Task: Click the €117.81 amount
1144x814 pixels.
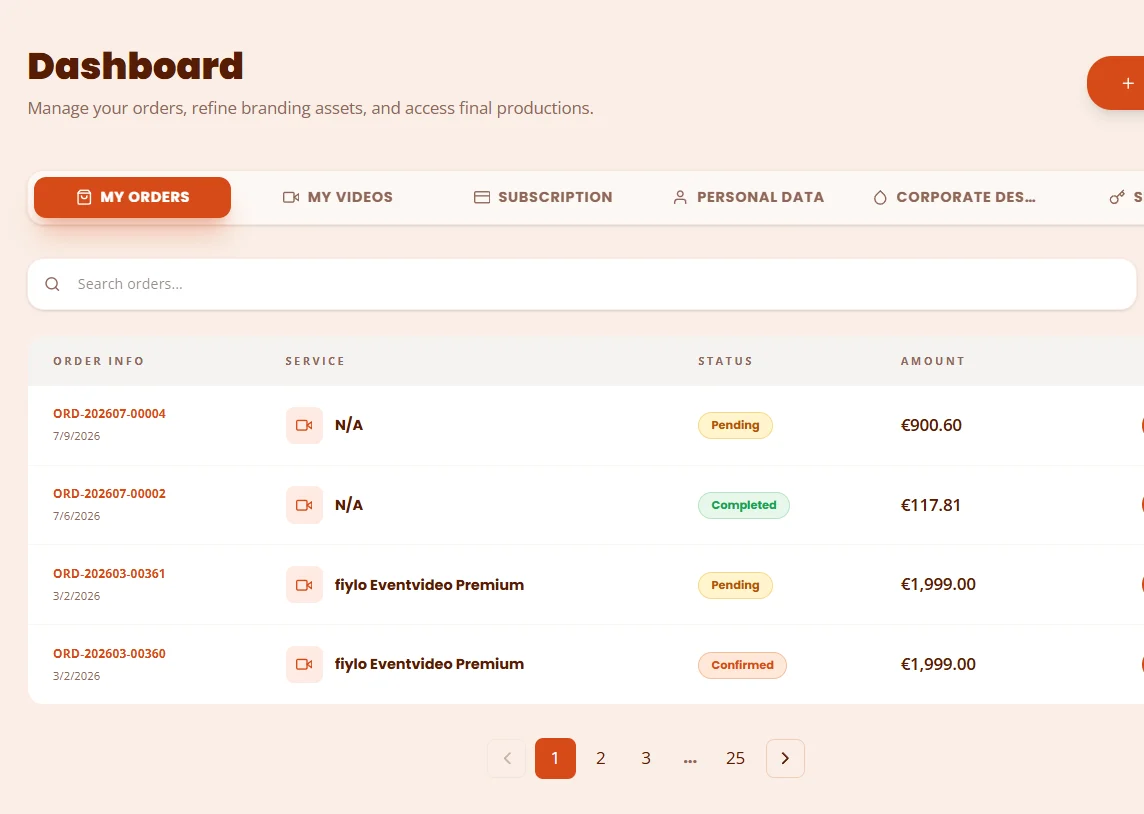Action: 931,505
